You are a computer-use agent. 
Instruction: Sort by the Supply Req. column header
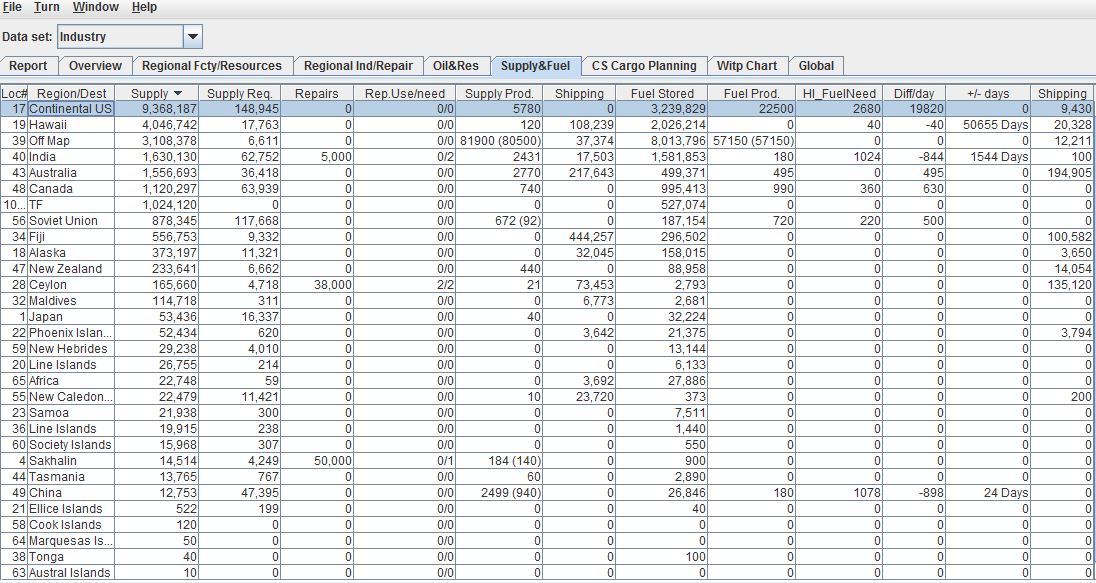tap(240, 93)
